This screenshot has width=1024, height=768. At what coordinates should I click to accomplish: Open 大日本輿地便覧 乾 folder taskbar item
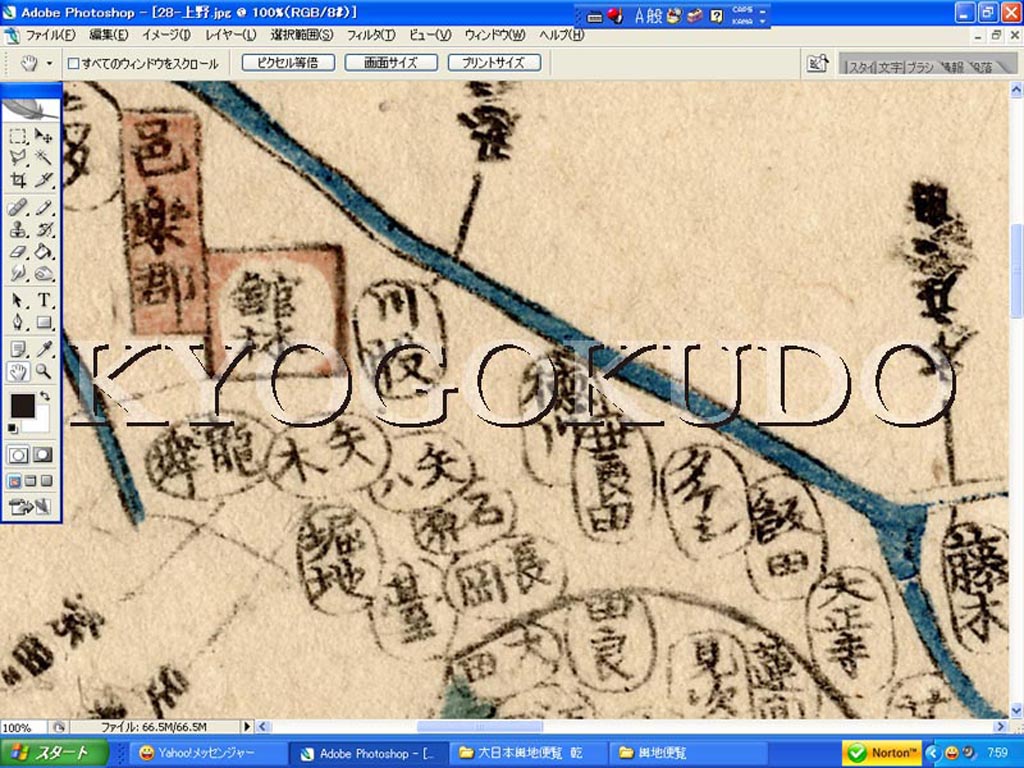[529, 753]
